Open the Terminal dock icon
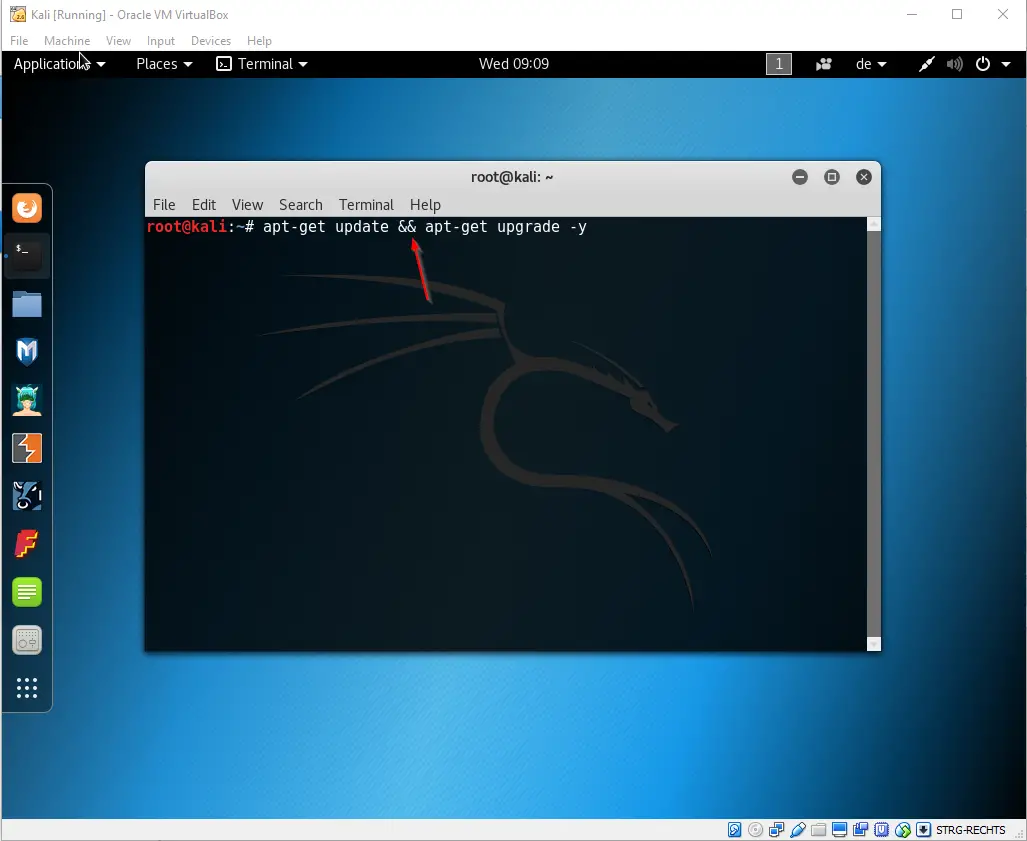The height and width of the screenshot is (841, 1027). pyautogui.click(x=27, y=255)
